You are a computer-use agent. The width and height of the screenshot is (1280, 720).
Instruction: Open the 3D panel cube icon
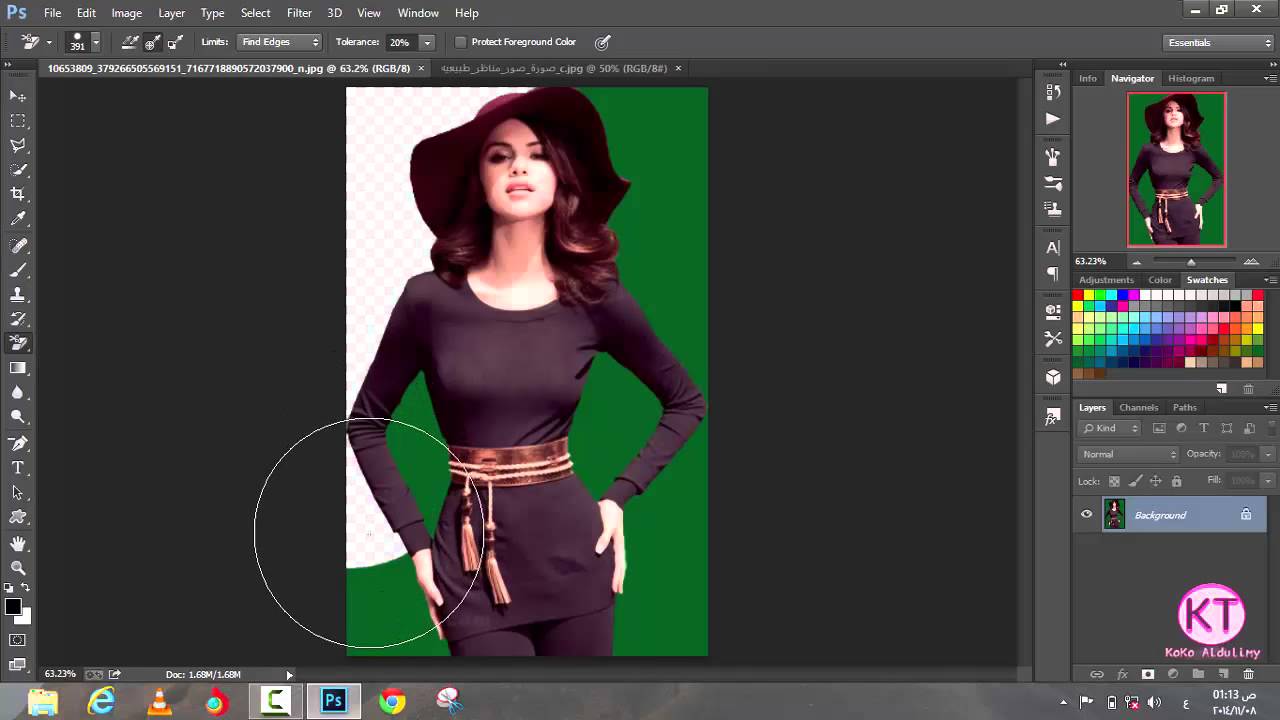[1053, 377]
